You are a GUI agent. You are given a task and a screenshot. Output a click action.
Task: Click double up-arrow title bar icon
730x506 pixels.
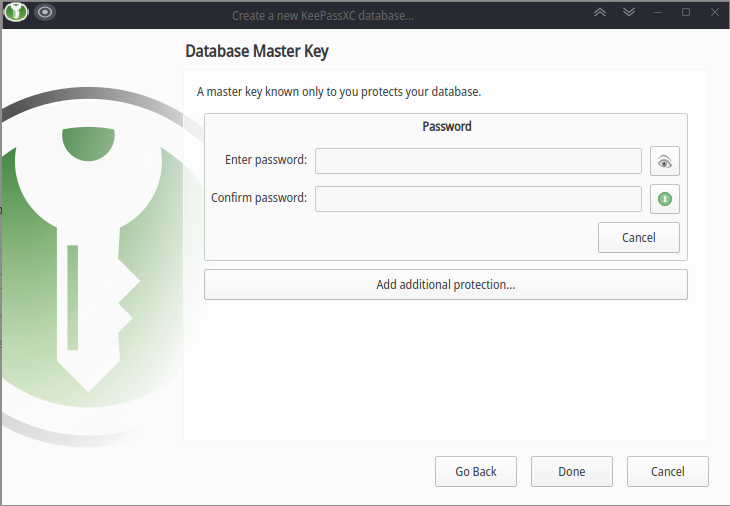click(600, 13)
